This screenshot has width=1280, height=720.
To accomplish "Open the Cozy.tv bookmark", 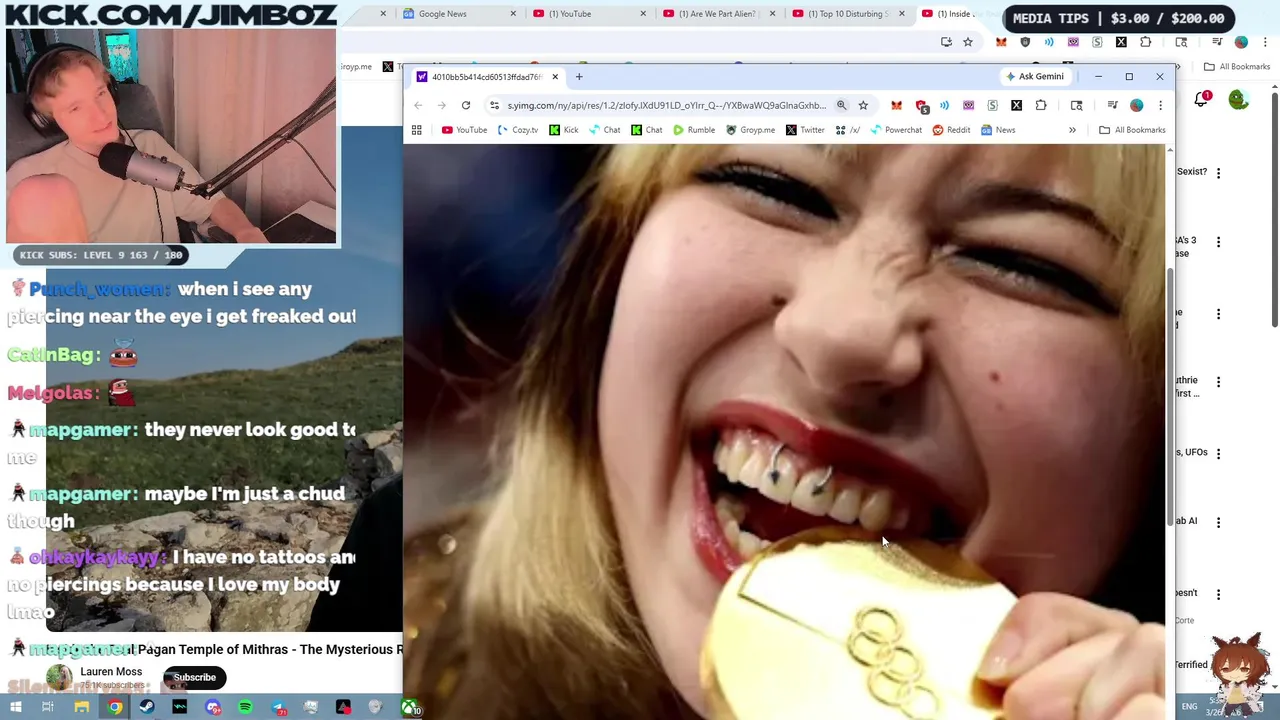I will (x=518, y=130).
